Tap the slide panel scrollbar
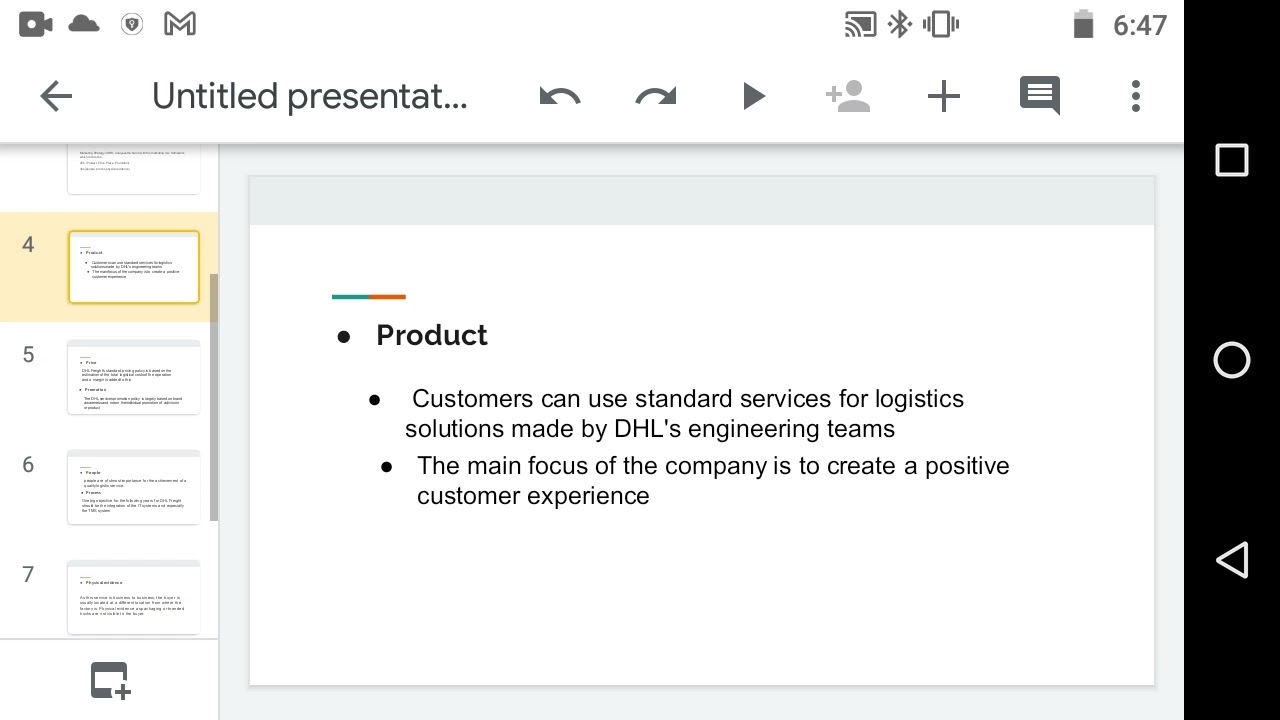Image resolution: width=1280 pixels, height=720 pixels. (x=214, y=397)
